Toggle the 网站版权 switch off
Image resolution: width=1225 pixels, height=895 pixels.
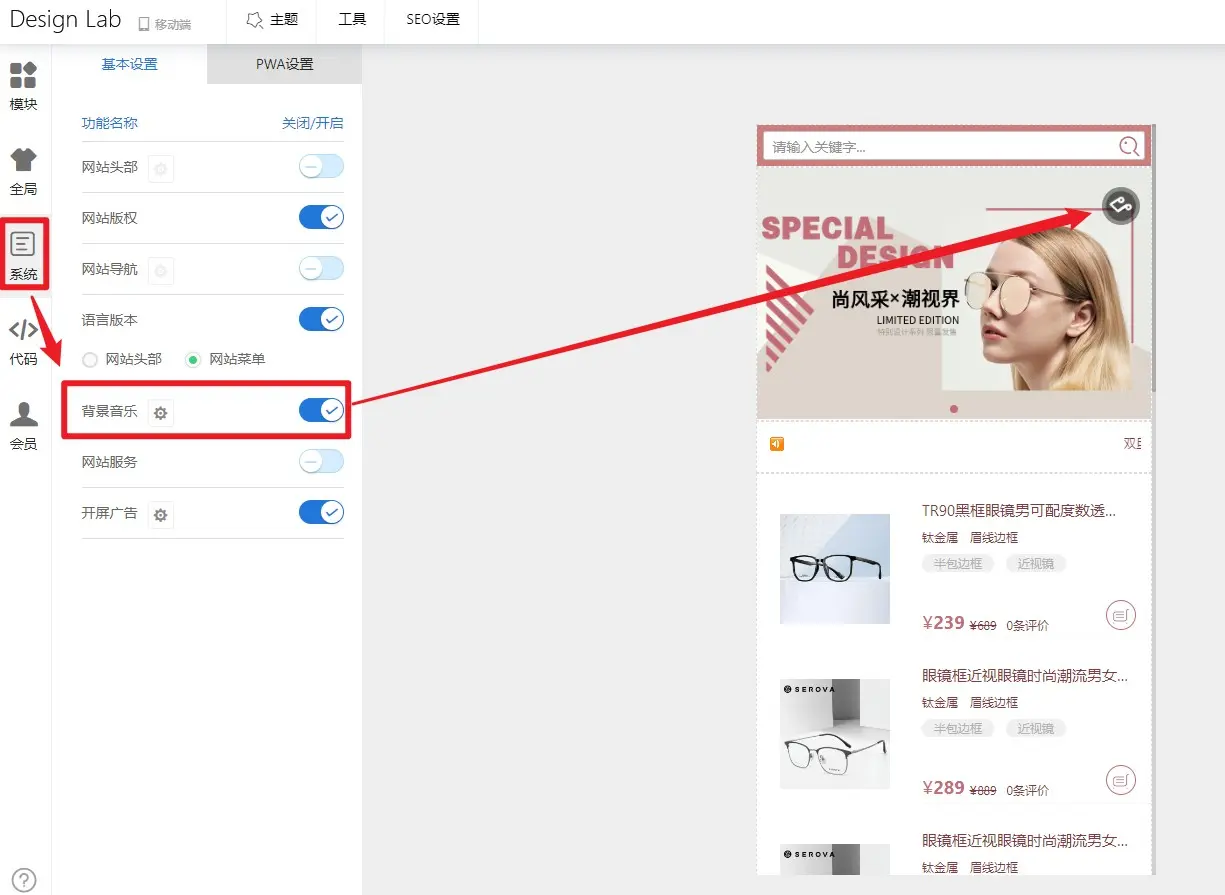[x=321, y=217]
